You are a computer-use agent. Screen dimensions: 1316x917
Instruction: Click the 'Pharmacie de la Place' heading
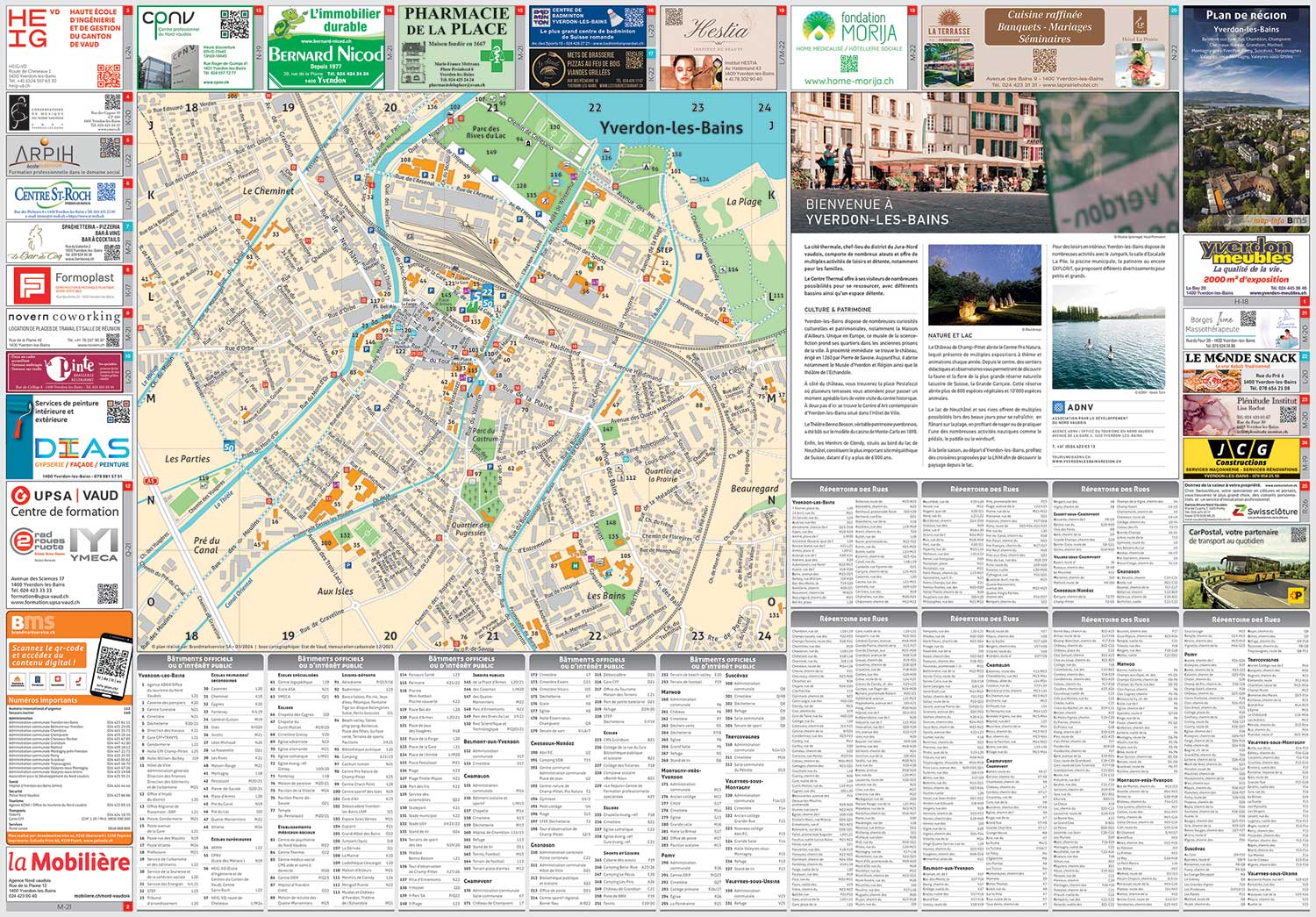[x=456, y=21]
